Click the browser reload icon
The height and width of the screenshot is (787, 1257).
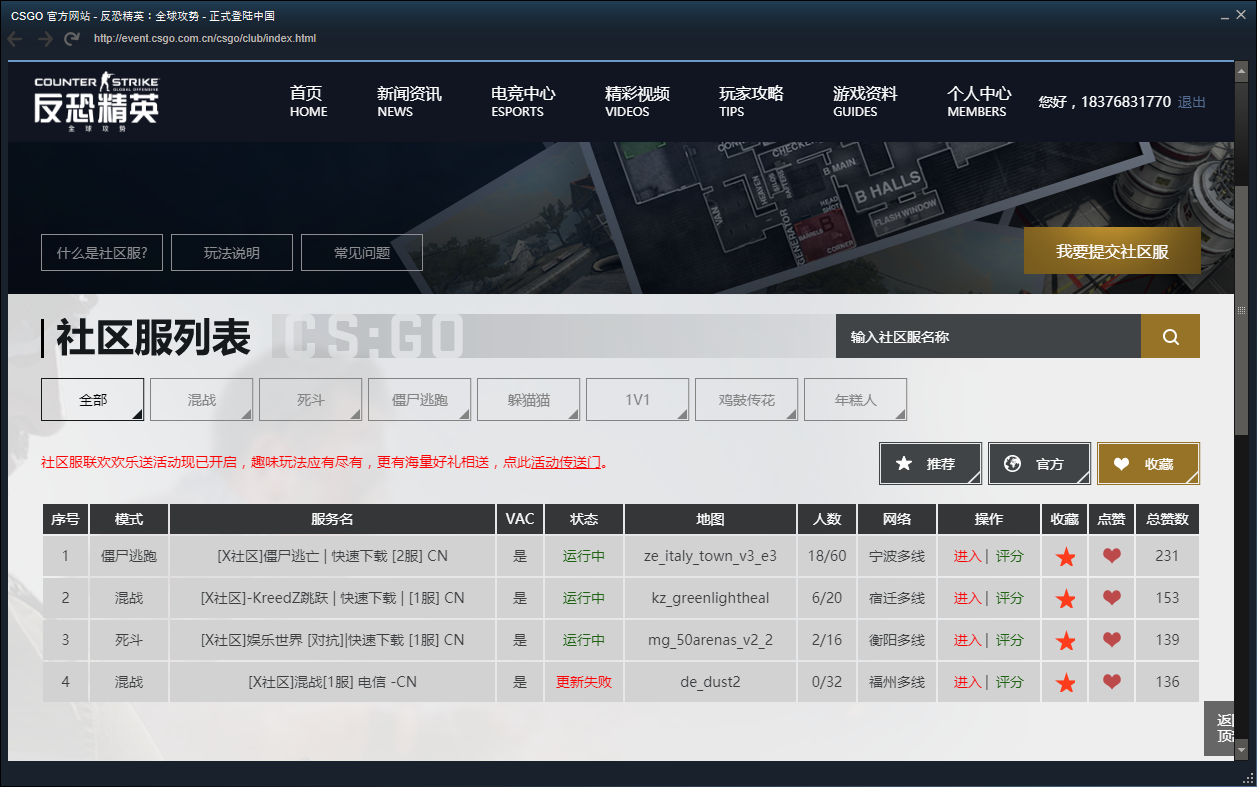pos(72,39)
